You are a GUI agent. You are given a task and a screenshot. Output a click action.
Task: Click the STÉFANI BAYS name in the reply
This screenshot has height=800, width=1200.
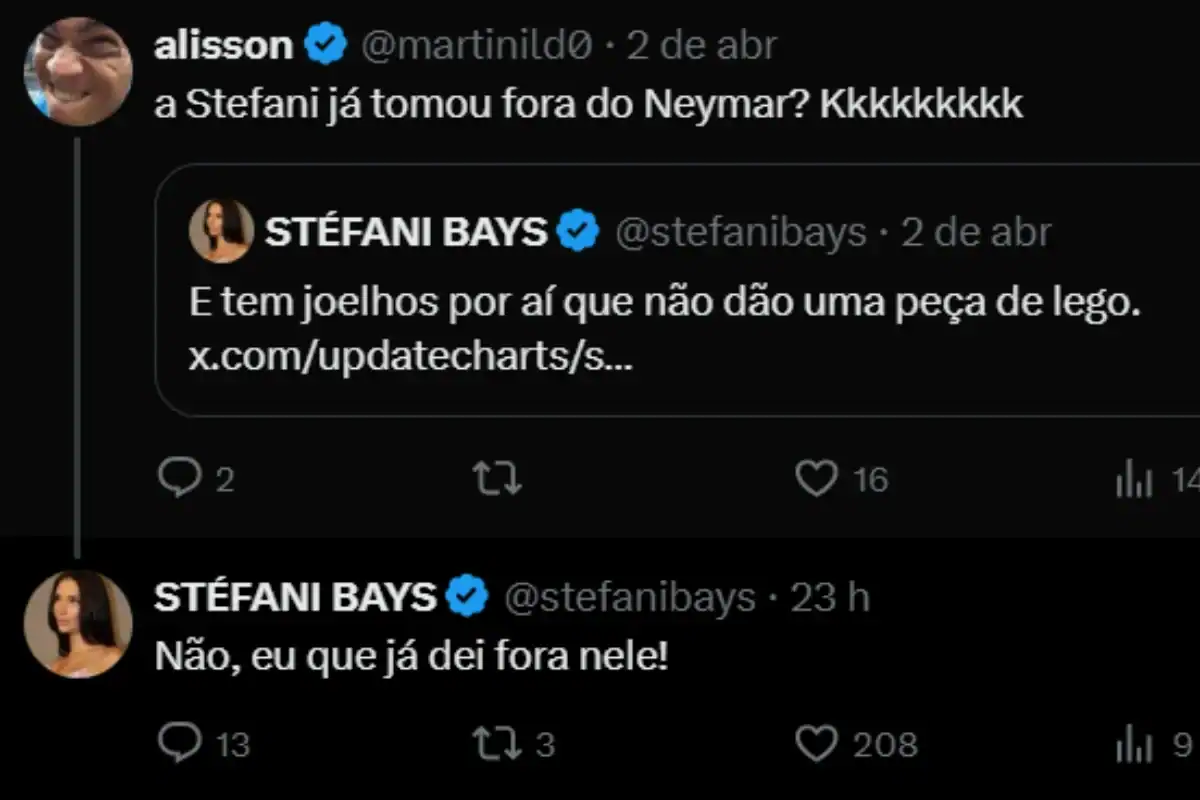[x=296, y=597]
